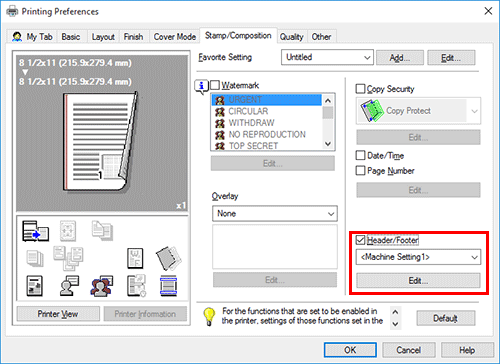Open the Quality tab
The image size is (500, 364).
(291, 37)
